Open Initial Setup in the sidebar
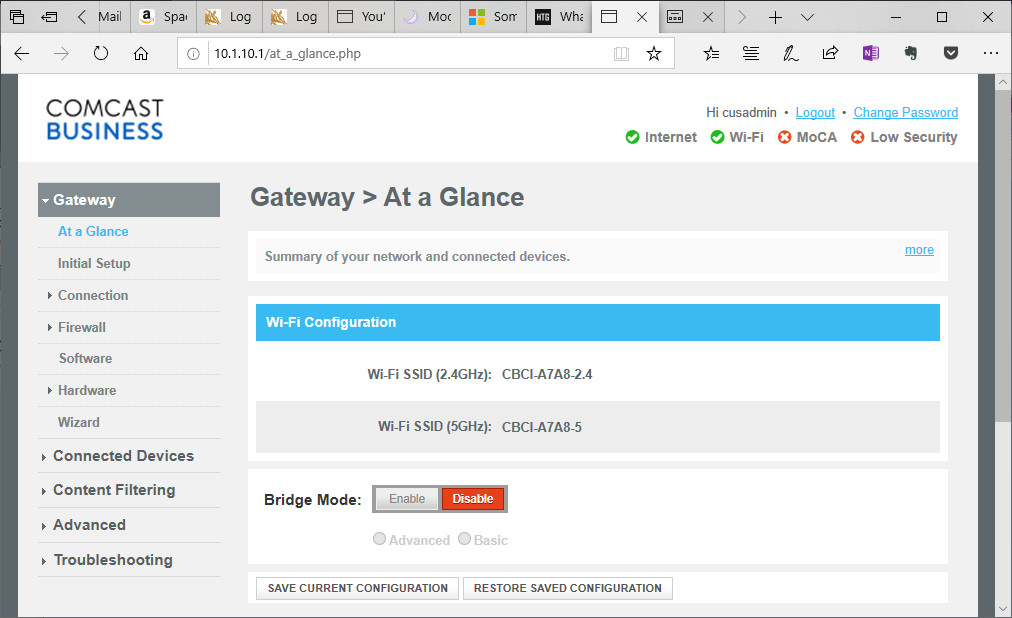 click(x=94, y=263)
